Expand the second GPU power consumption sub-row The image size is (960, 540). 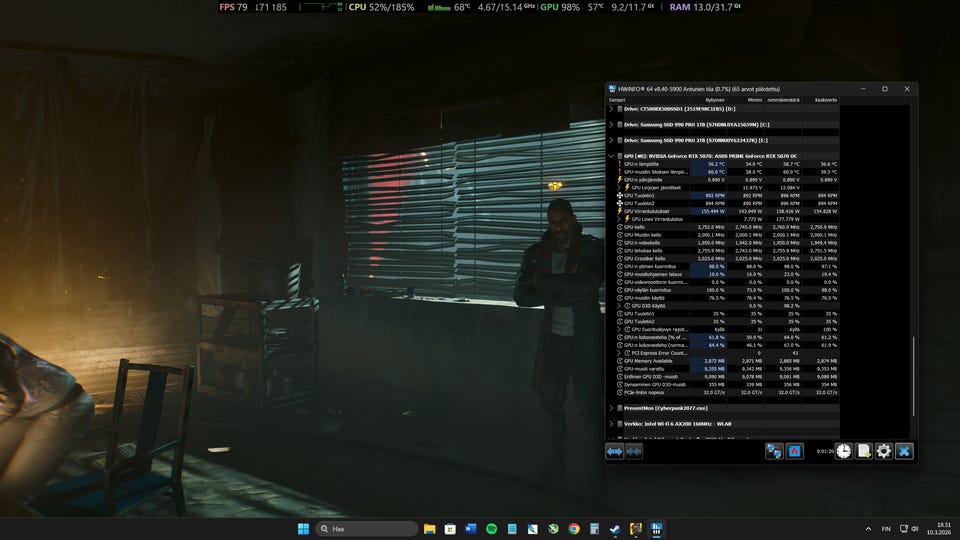point(619,219)
